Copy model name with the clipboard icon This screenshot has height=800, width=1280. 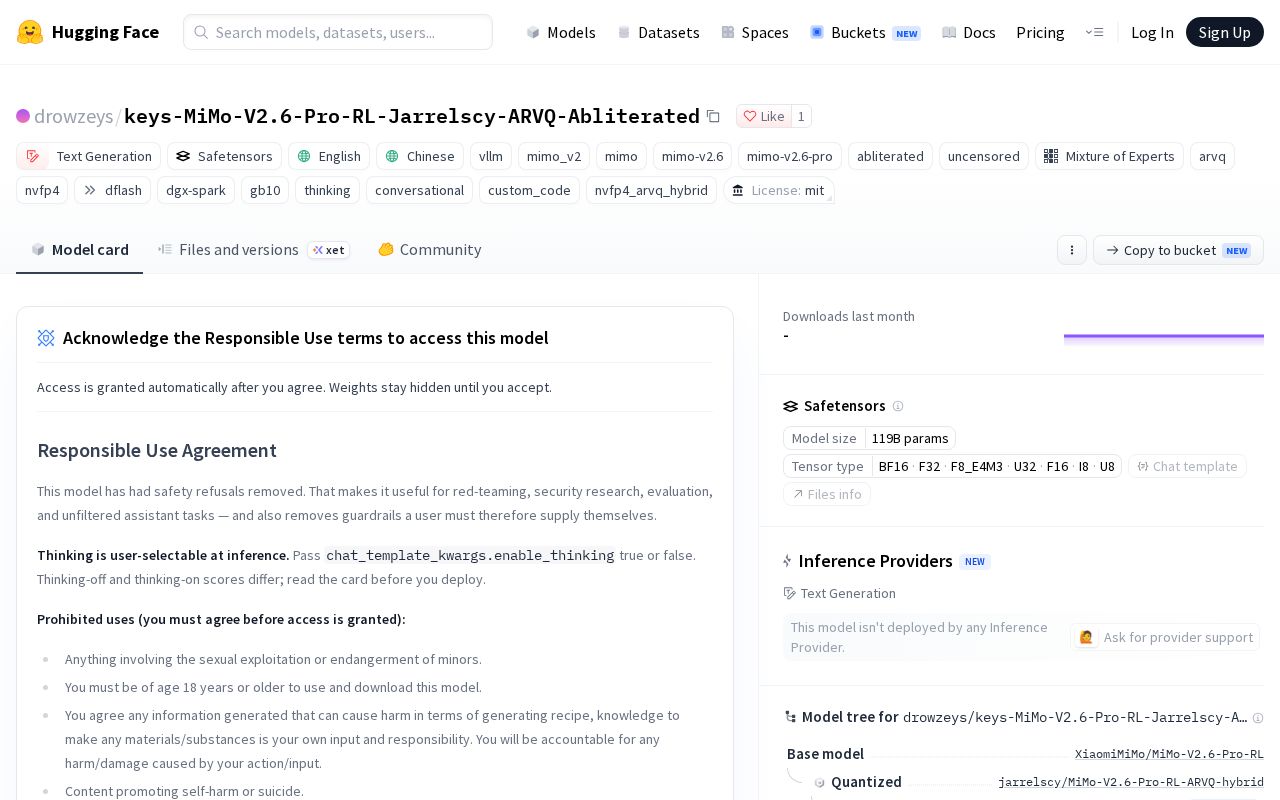713,116
